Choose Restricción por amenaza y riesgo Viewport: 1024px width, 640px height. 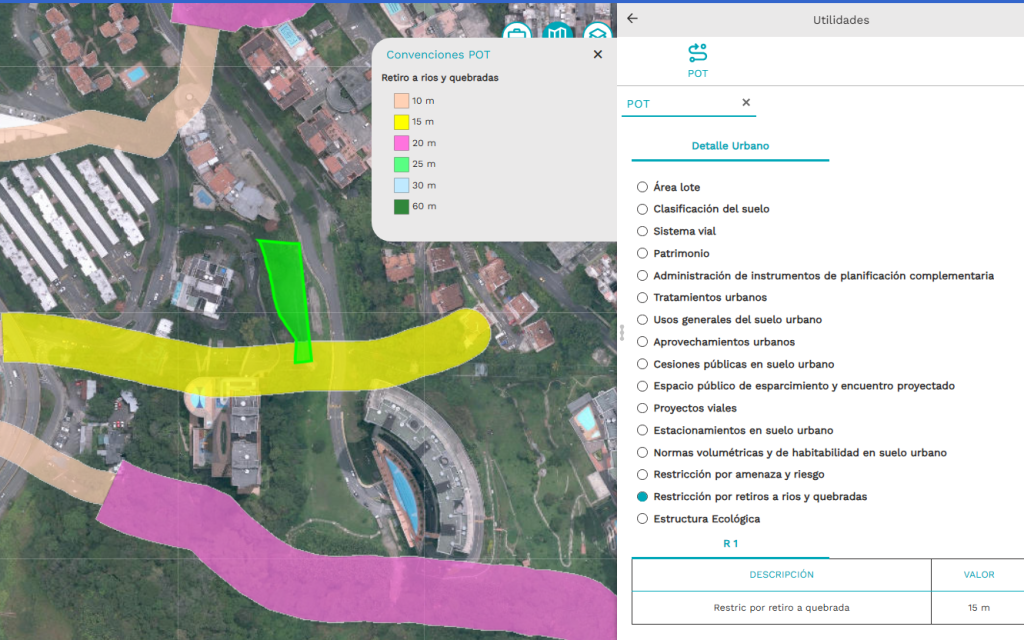642,474
